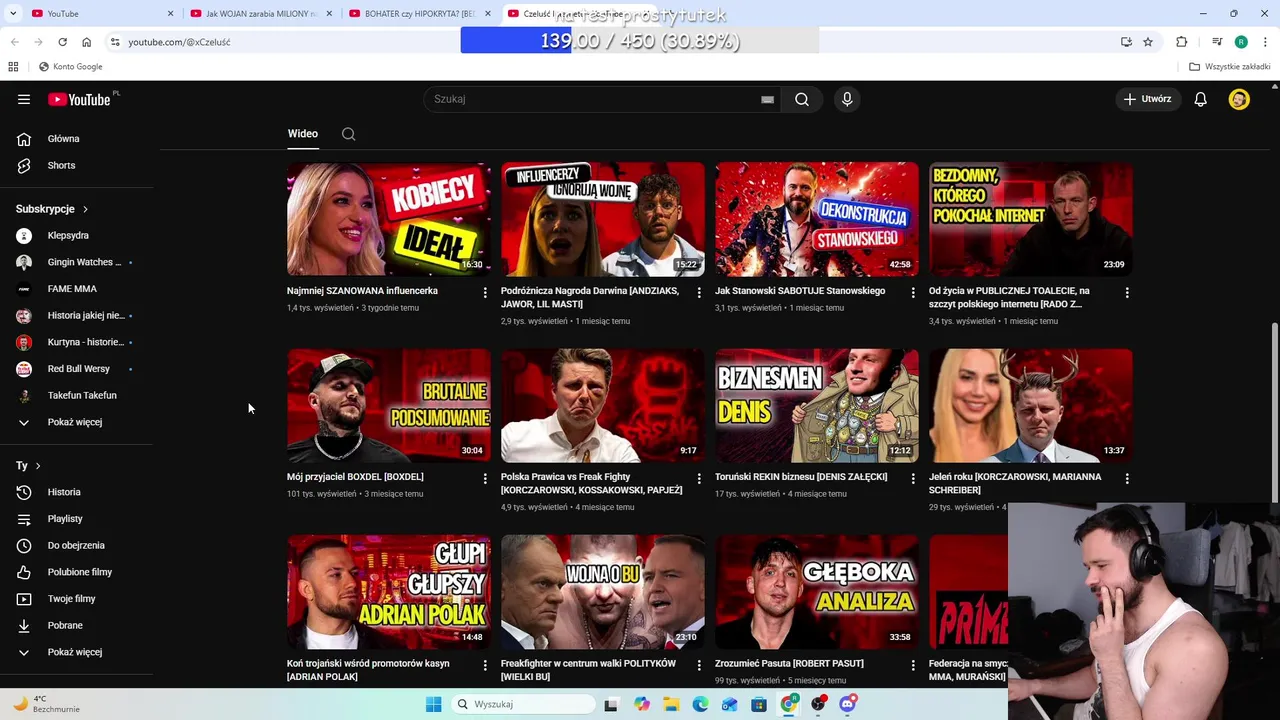
Task: Switch to the BOHATER czy HIPOKRYTA browser tab
Action: [x=419, y=13]
